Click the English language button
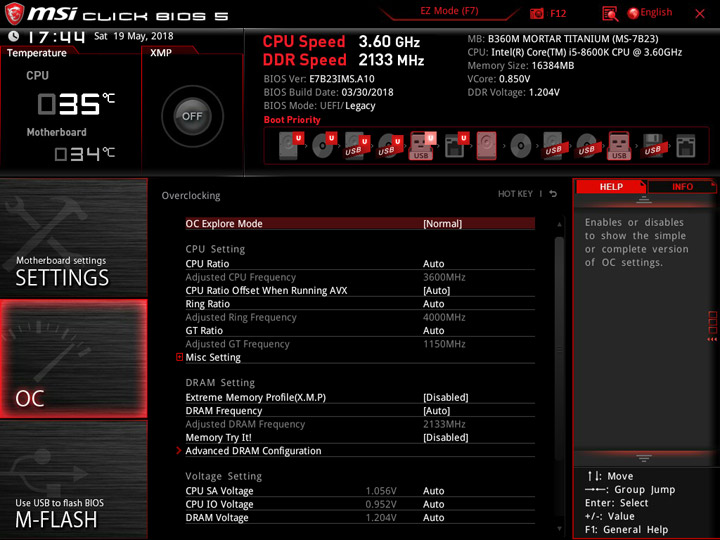Screen dimensions: 720x540 tap(656, 12)
